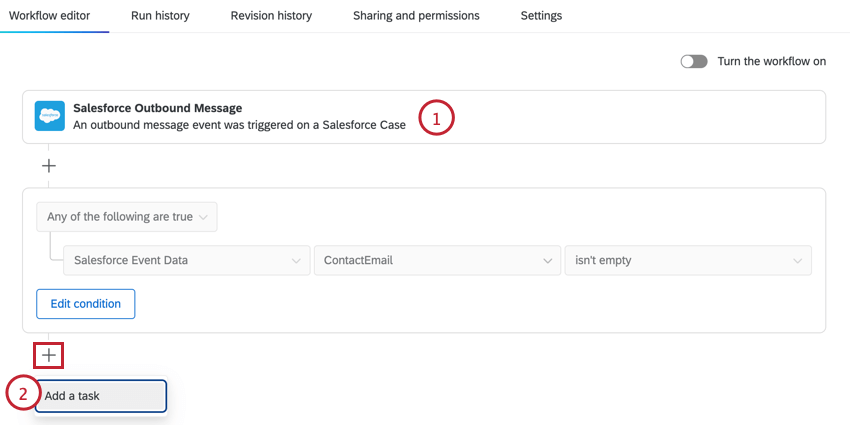The image size is (850, 425).
Task: Click the outbound message event description text
Action: pyautogui.click(x=239, y=125)
